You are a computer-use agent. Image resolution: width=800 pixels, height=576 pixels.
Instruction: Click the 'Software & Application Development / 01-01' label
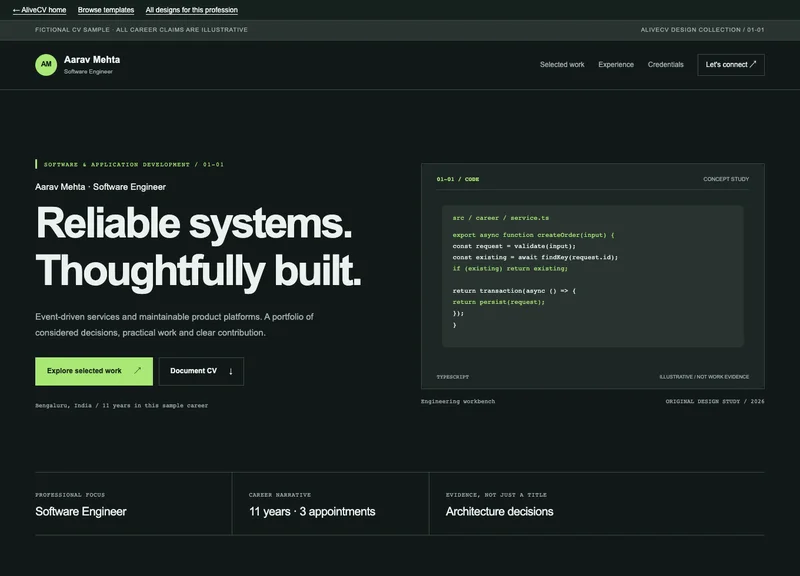[134, 164]
